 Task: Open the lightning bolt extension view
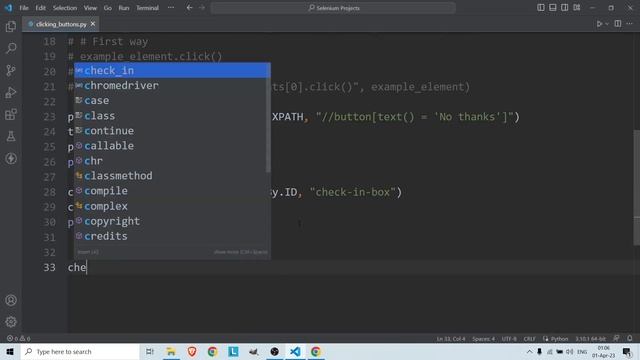pos(11,158)
